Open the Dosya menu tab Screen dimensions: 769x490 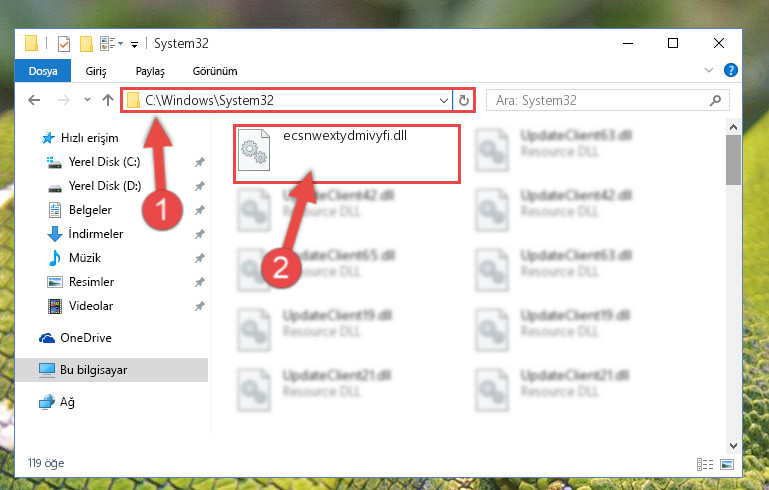click(x=43, y=71)
